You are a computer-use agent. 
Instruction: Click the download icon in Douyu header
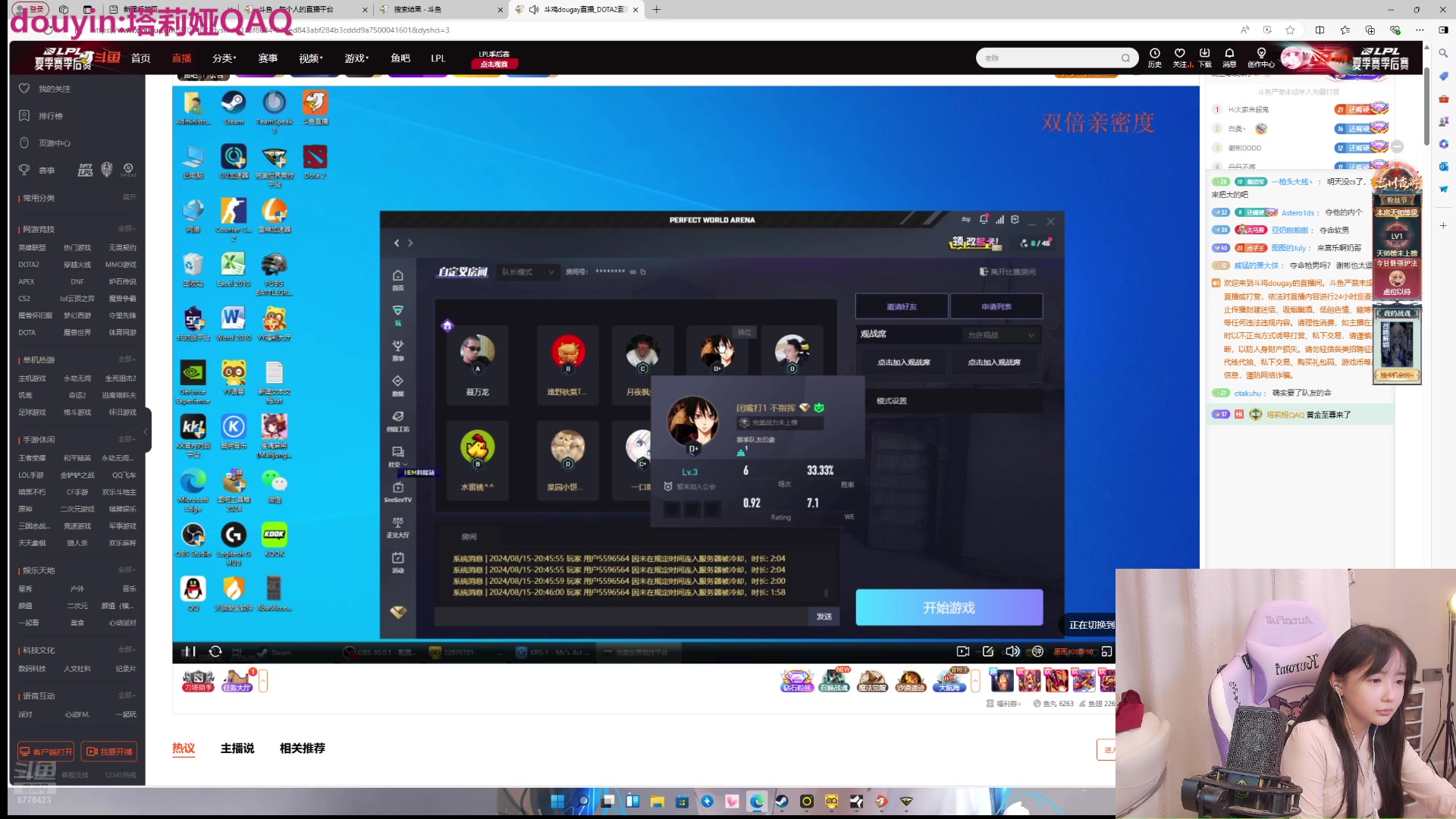click(1204, 58)
